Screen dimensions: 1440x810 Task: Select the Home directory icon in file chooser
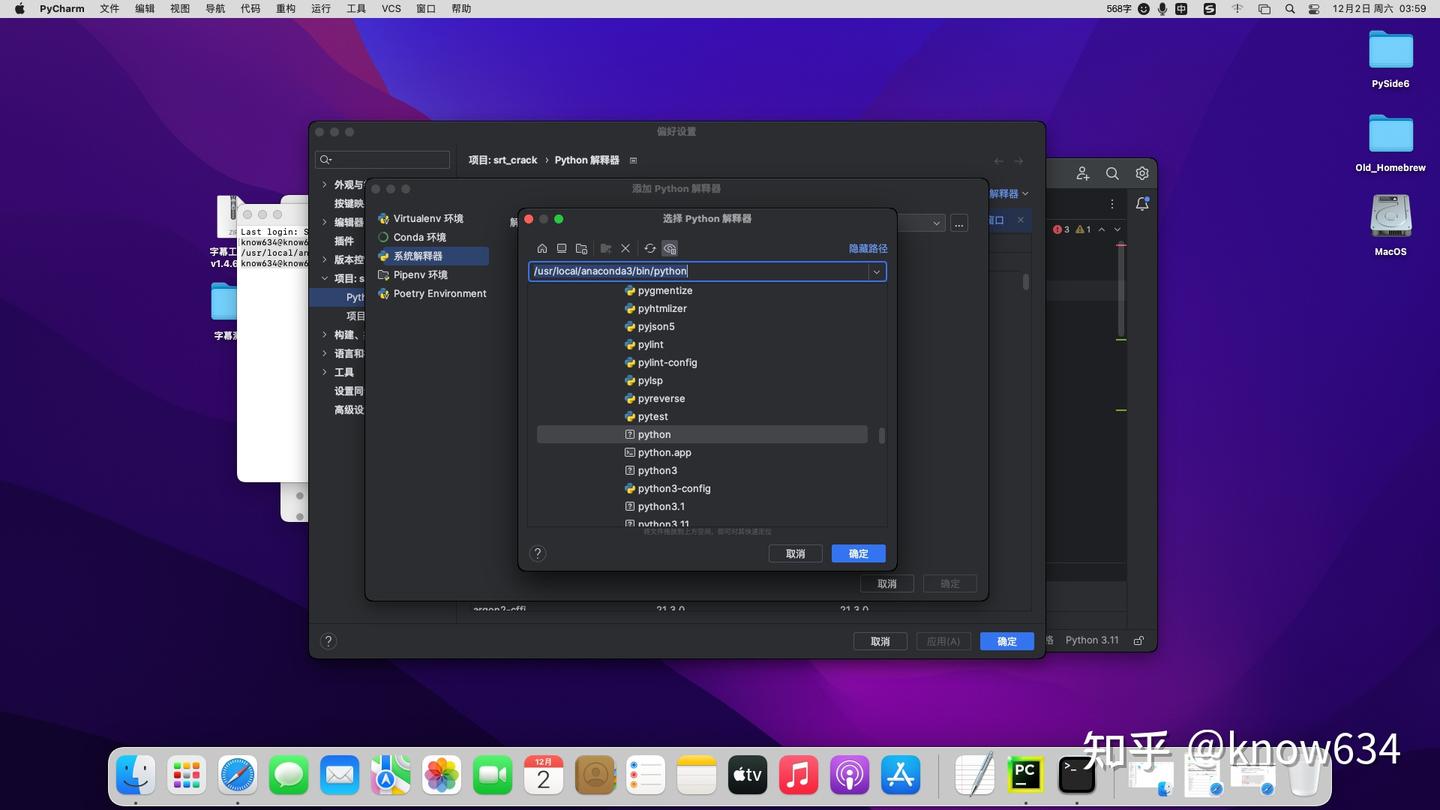coord(542,248)
